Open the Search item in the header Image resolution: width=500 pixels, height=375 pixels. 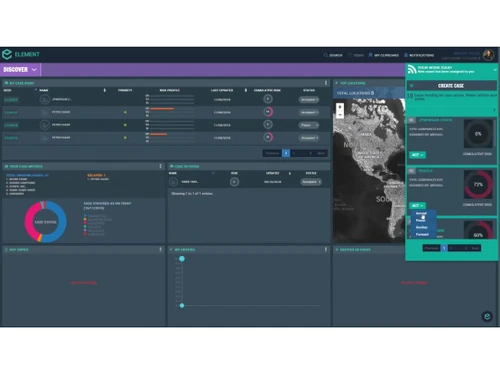[x=333, y=55]
